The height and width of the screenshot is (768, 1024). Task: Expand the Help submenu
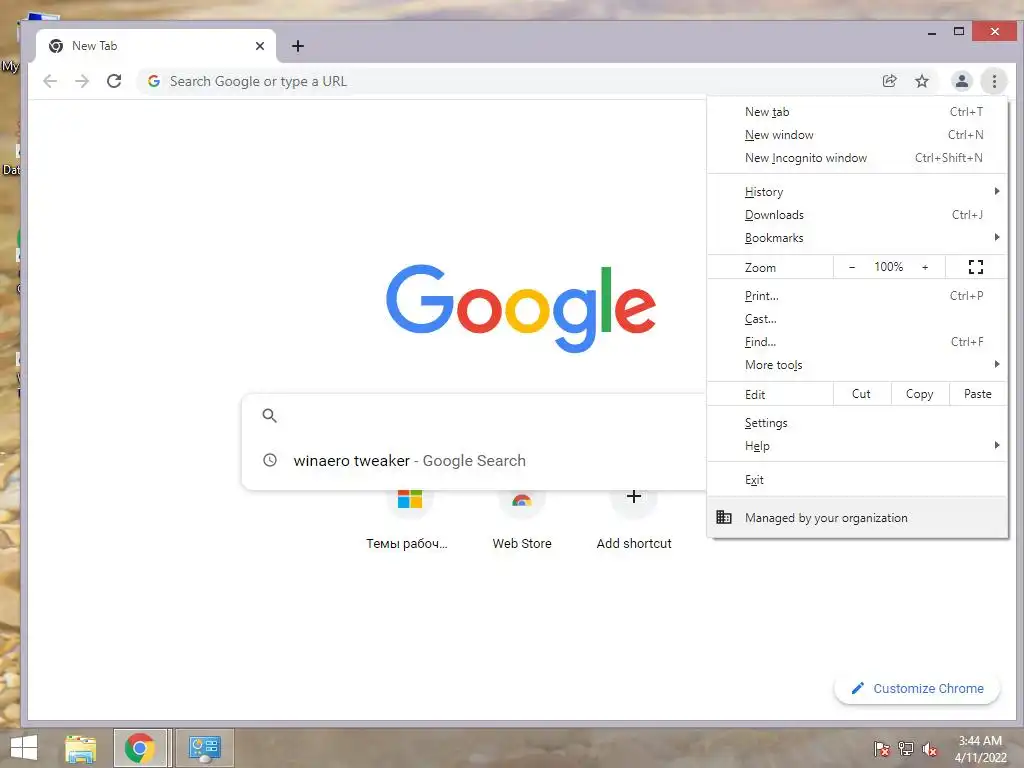pyautogui.click(x=857, y=445)
